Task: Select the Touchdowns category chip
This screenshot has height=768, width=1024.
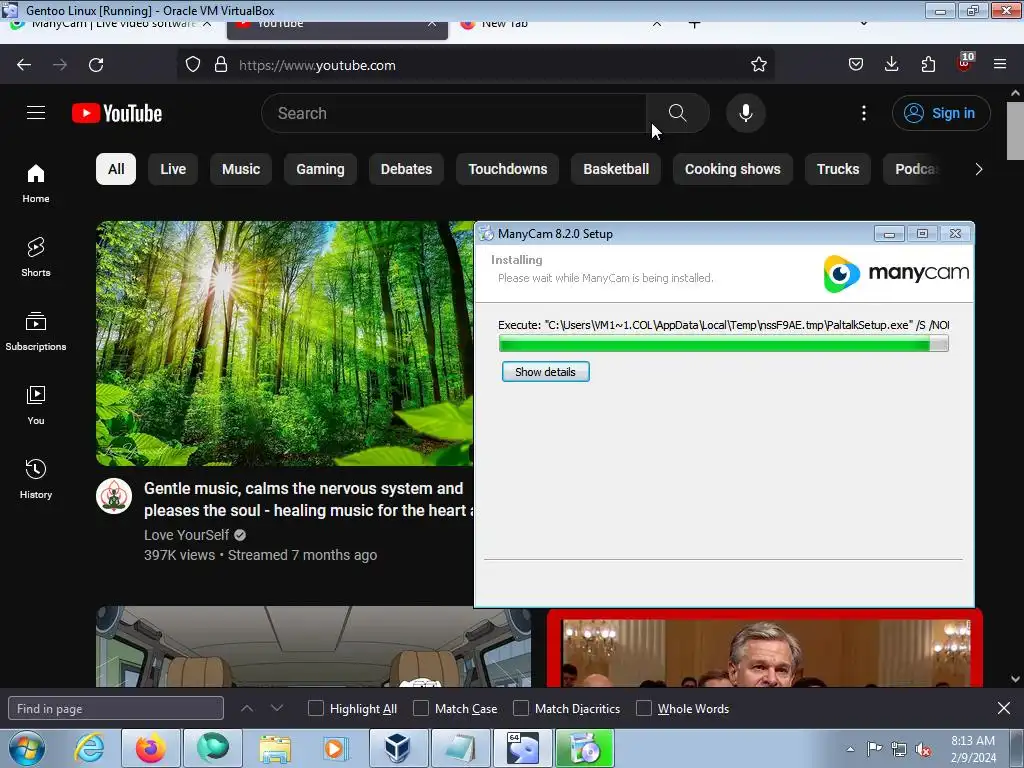Action: (x=507, y=169)
